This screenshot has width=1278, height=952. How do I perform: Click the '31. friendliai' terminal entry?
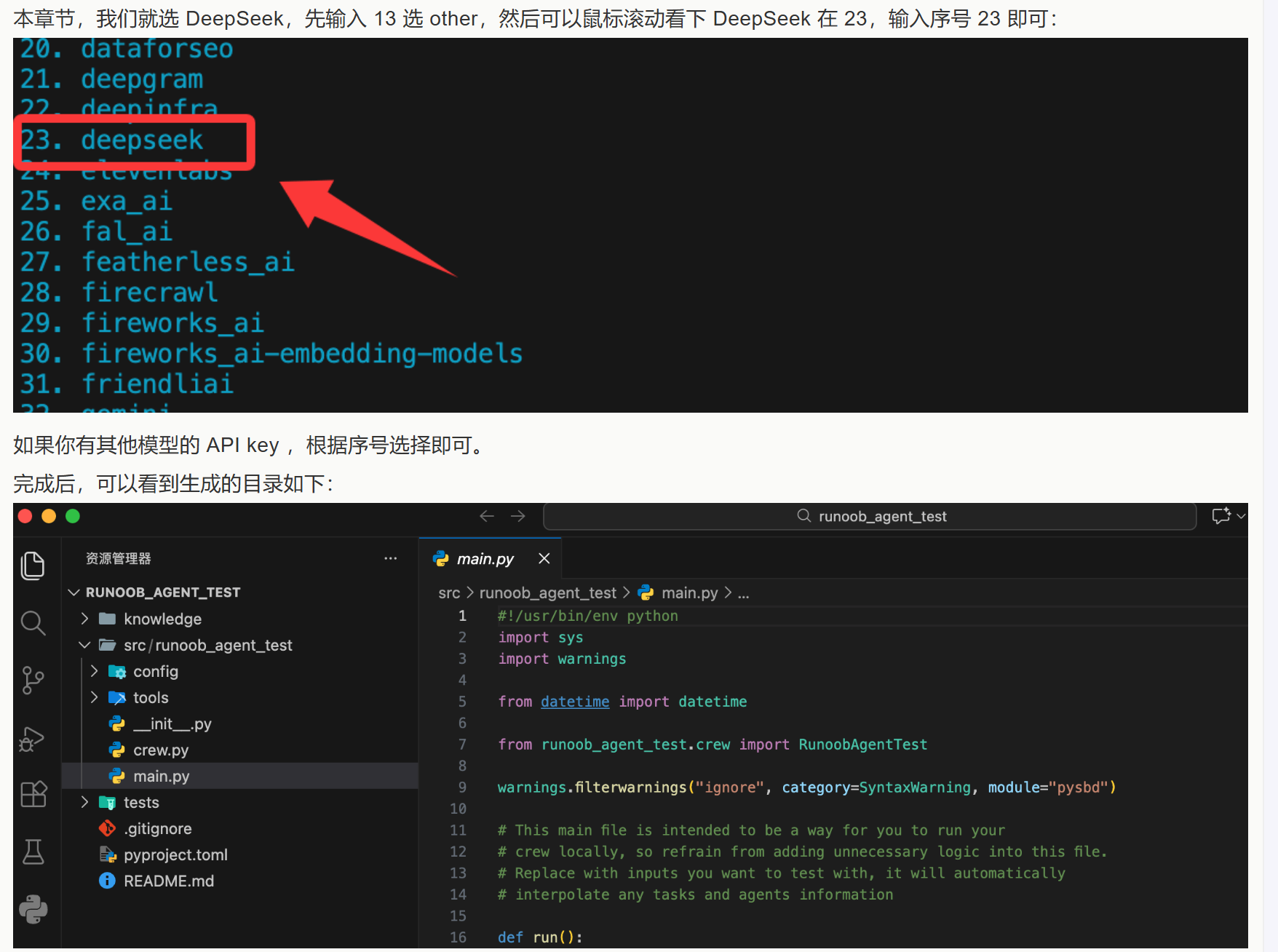pyautogui.click(x=127, y=384)
